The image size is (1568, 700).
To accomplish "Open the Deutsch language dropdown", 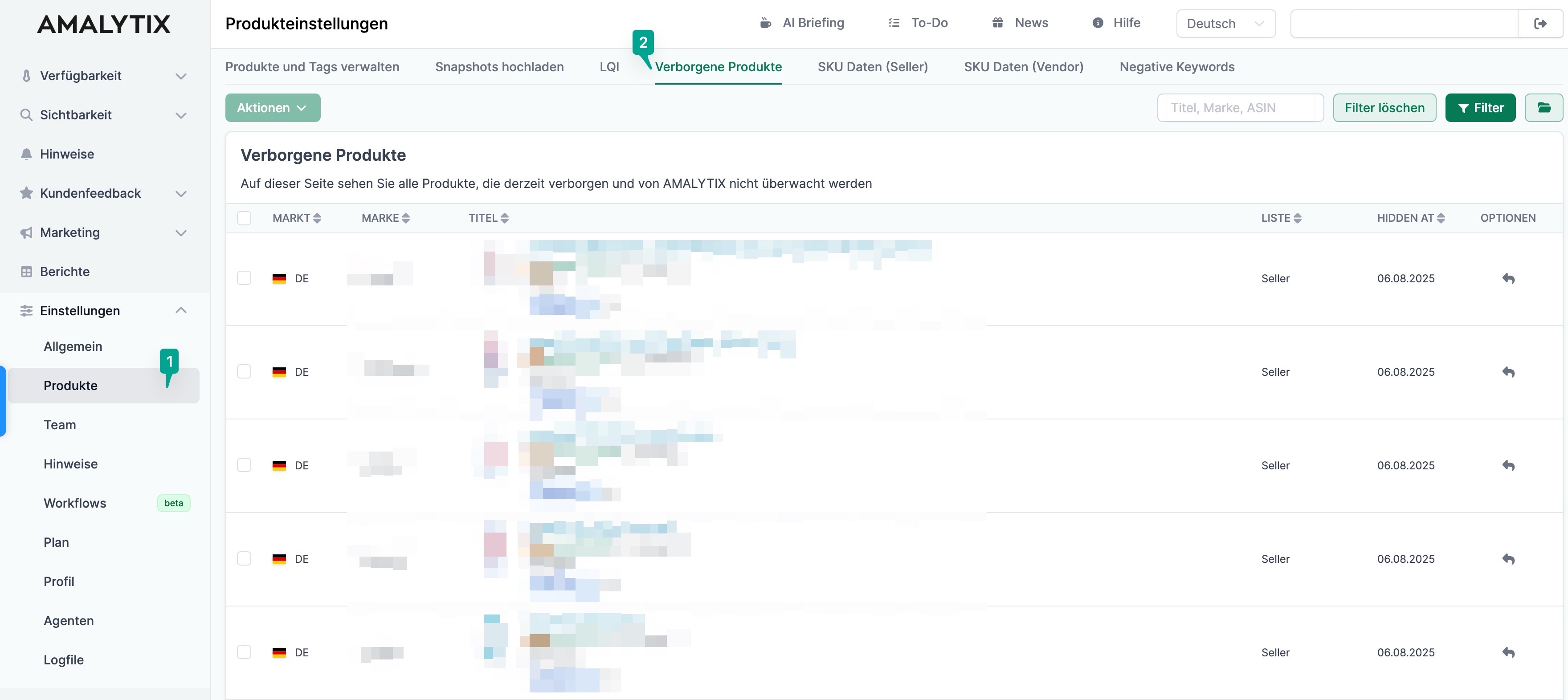I will pos(1225,23).
